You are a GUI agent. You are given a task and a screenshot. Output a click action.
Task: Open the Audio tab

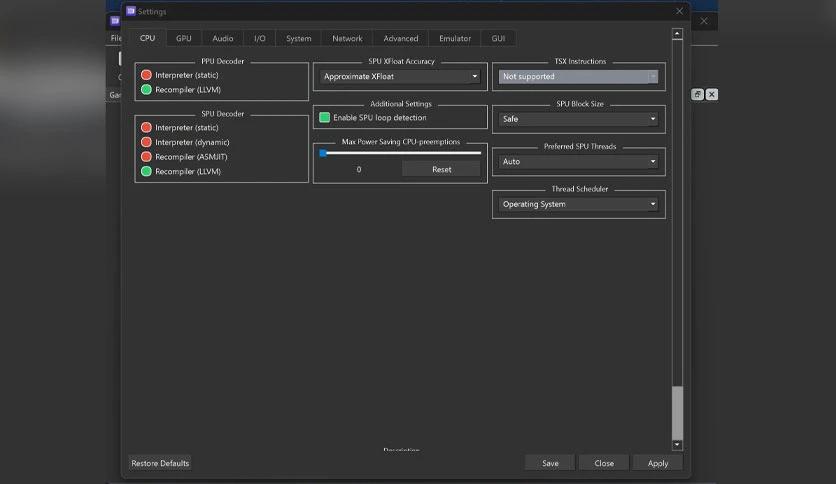(222, 38)
